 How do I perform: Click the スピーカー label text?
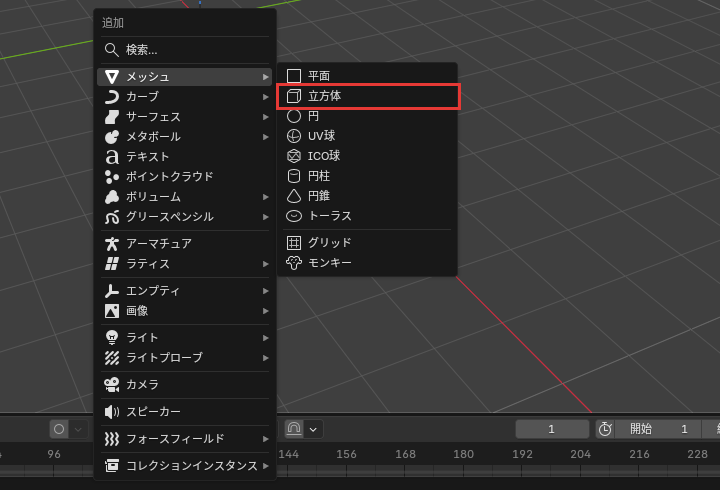[x=153, y=411]
